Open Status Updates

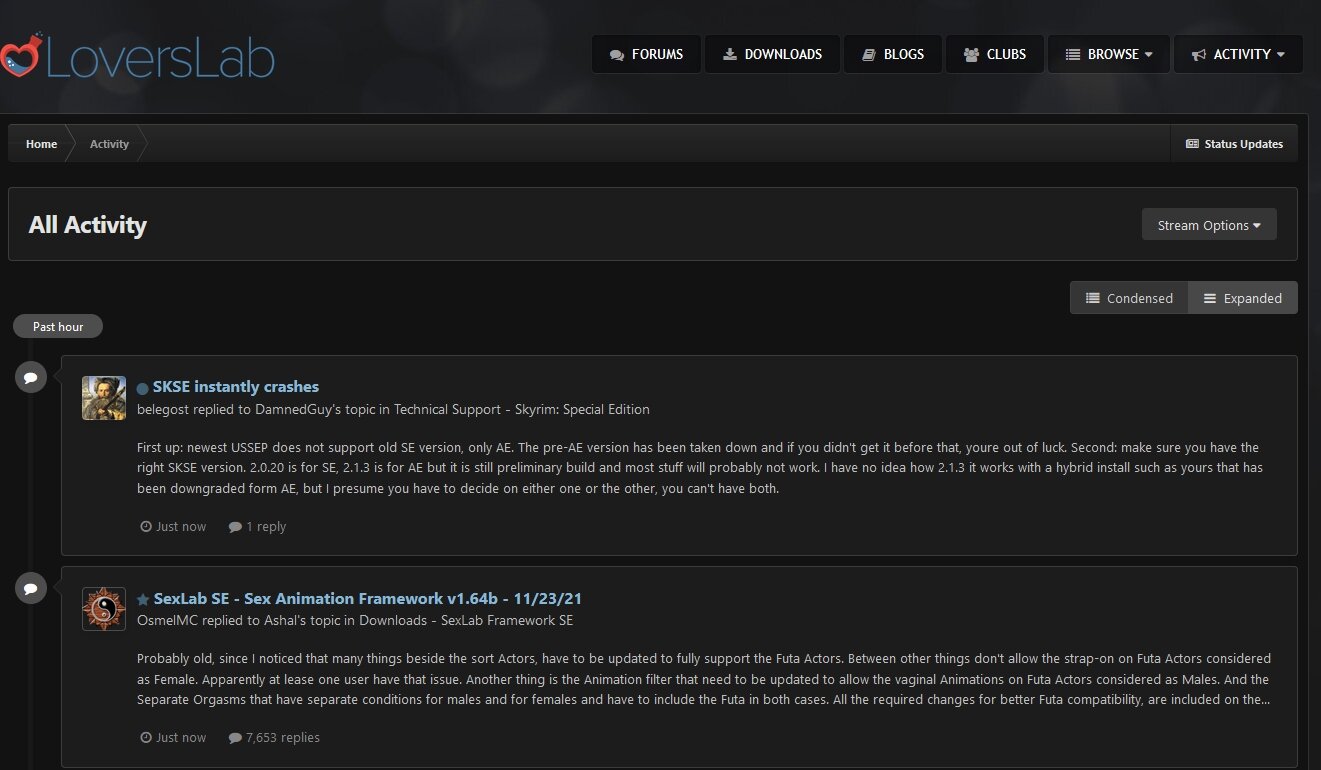point(1234,144)
